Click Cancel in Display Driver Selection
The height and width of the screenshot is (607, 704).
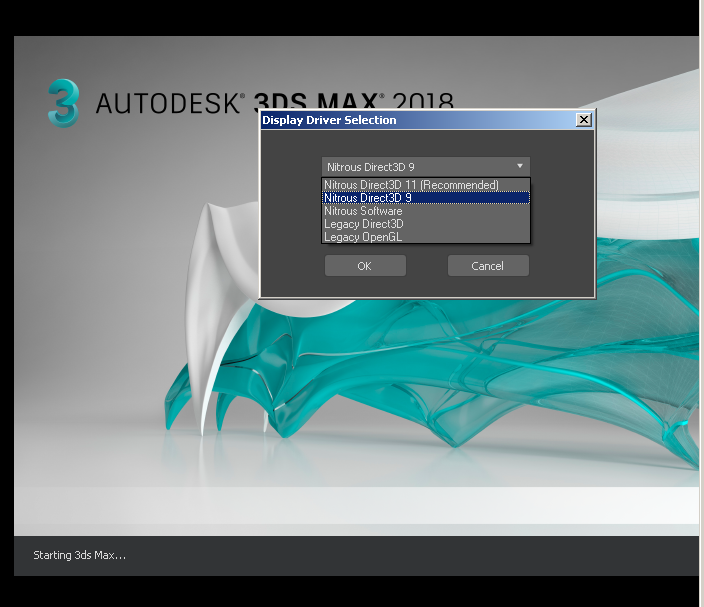point(488,266)
